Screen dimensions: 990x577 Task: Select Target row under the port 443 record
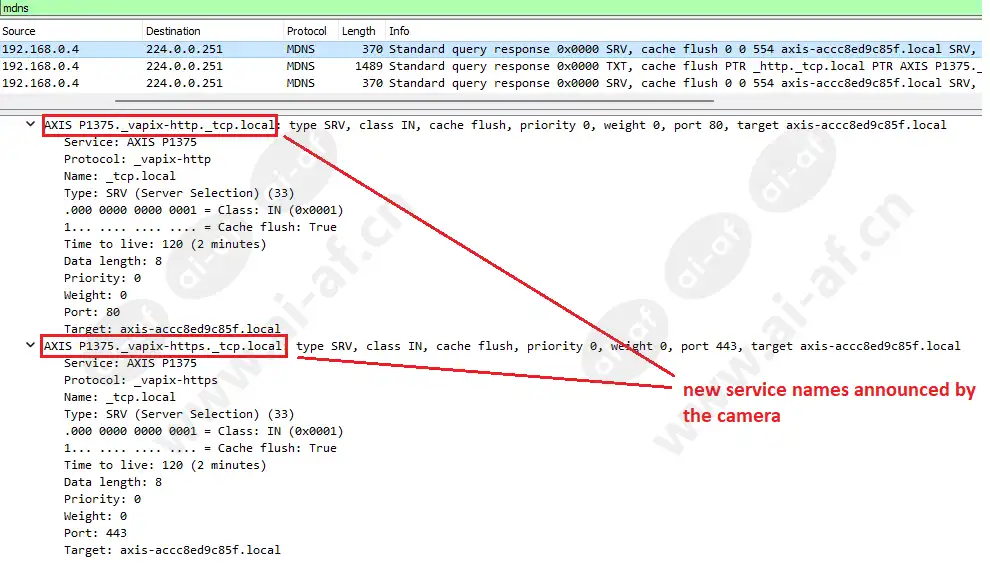pos(172,550)
